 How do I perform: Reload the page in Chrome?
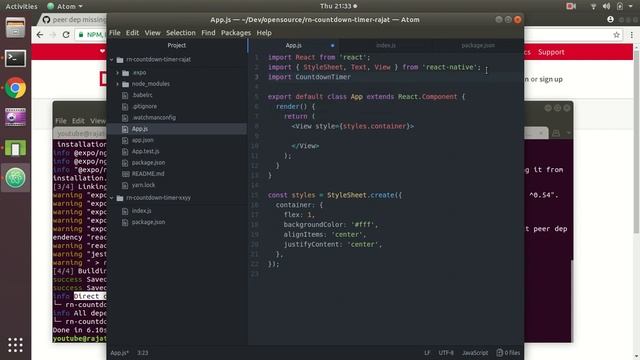(66, 35)
